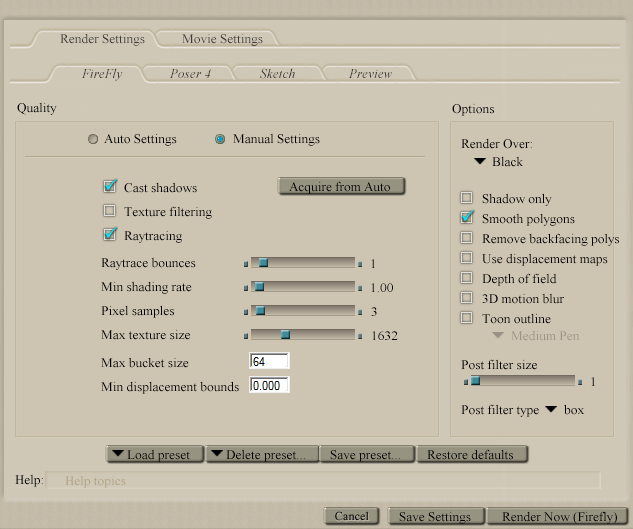This screenshot has width=633, height=529.
Task: Click the Acquire from Auto button
Action: click(x=341, y=187)
